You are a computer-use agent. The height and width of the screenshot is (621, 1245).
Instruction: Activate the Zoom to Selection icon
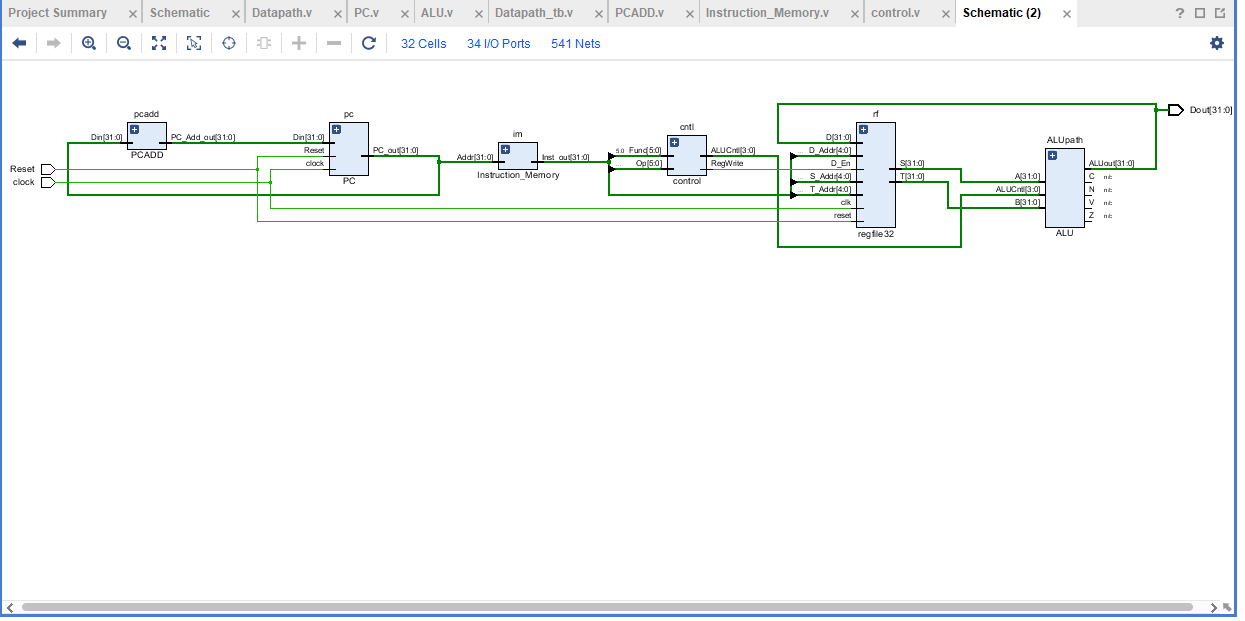193,43
